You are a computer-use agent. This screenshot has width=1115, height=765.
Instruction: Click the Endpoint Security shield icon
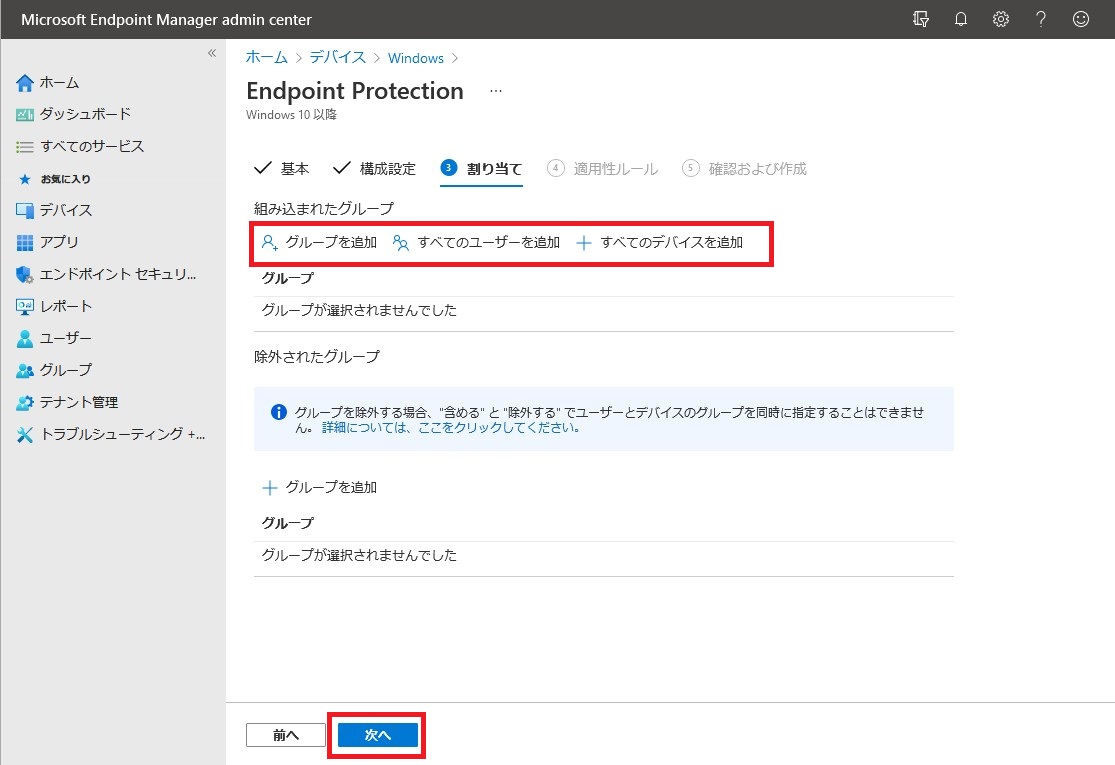25,274
